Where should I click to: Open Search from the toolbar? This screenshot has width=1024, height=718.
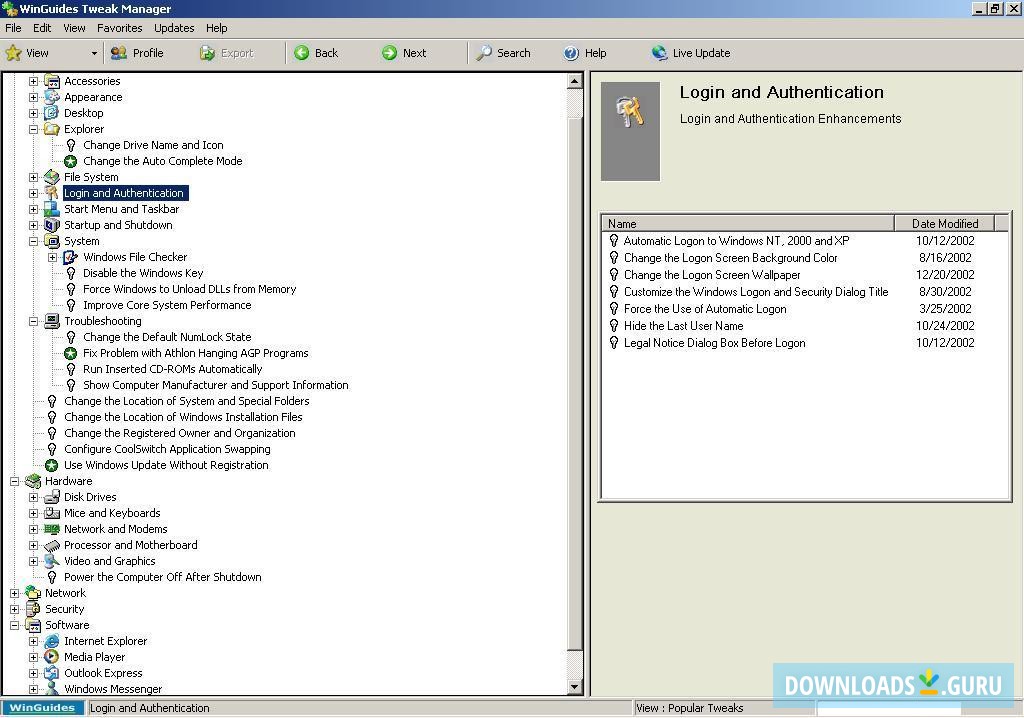click(503, 53)
